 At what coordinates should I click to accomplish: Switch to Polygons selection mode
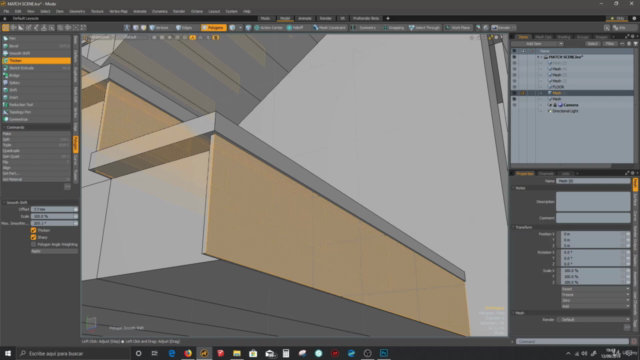point(213,27)
